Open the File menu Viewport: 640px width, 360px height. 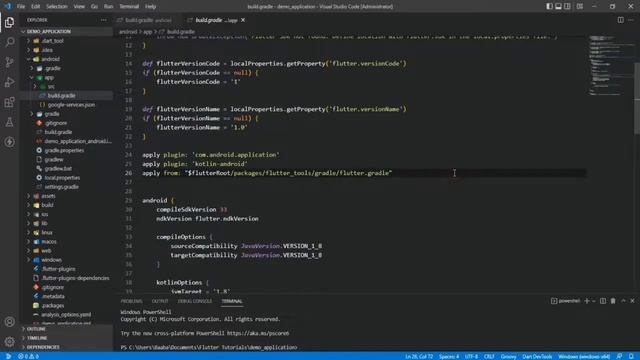21,7
